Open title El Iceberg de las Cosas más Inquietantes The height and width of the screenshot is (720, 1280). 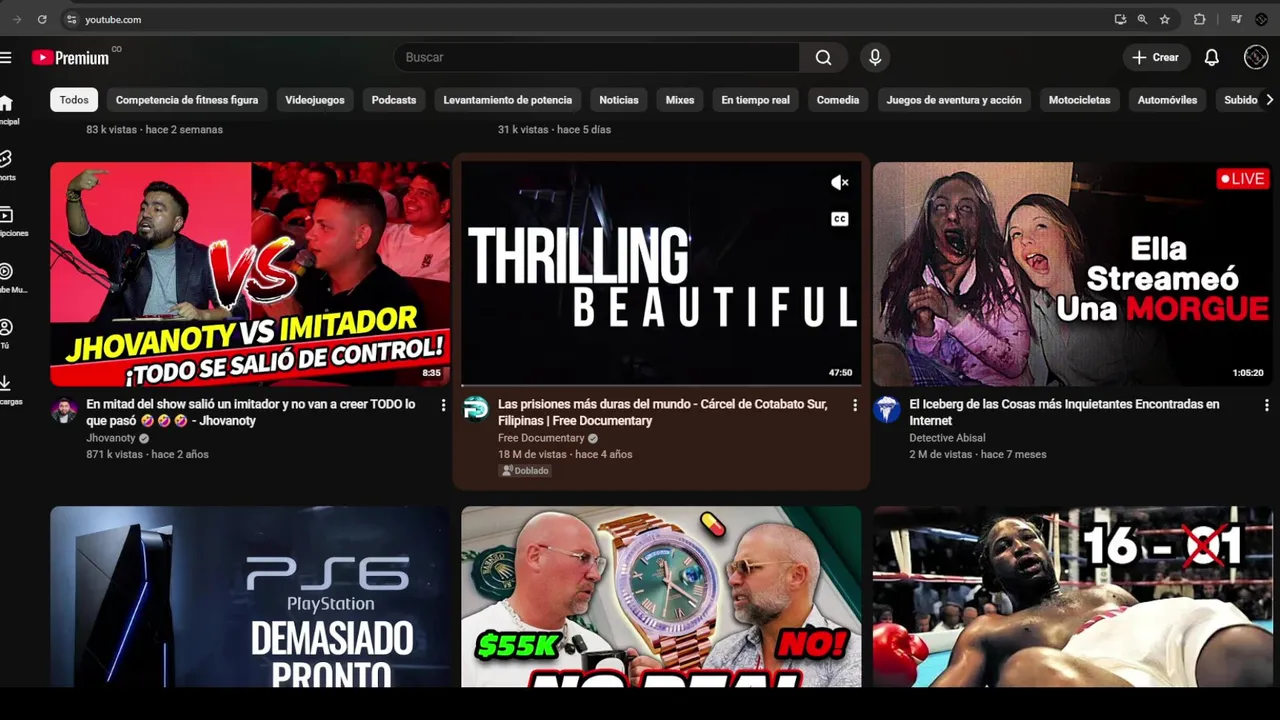[1064, 412]
